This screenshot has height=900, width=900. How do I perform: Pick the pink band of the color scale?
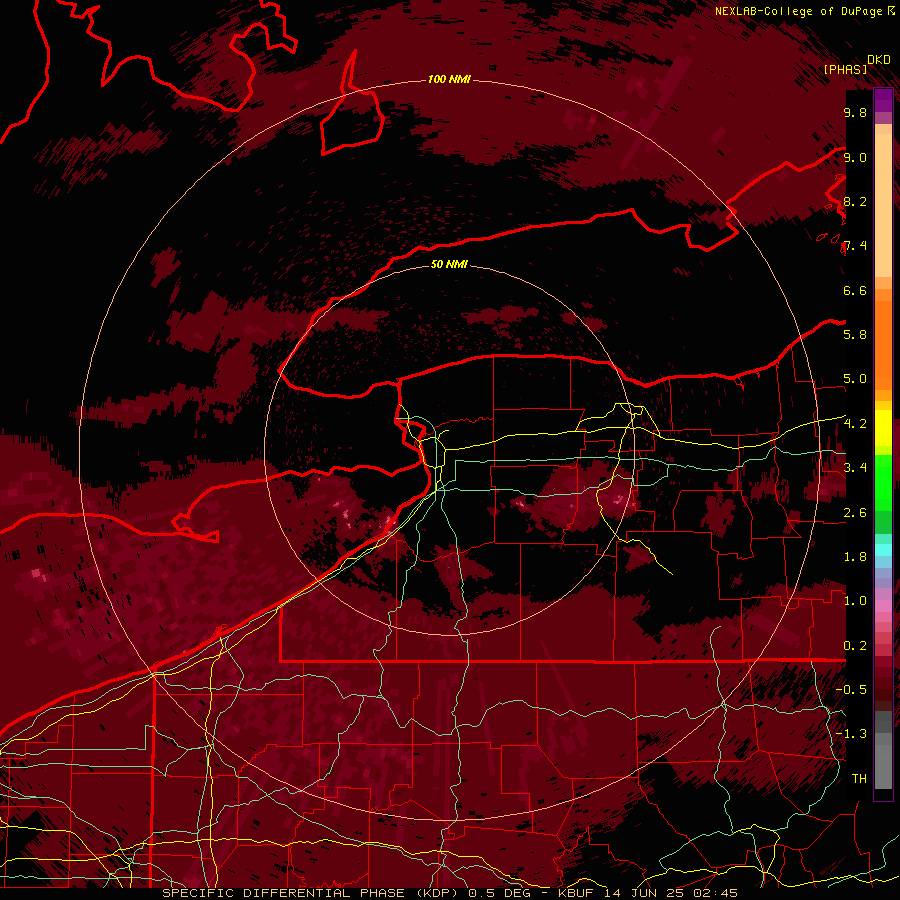point(883,606)
